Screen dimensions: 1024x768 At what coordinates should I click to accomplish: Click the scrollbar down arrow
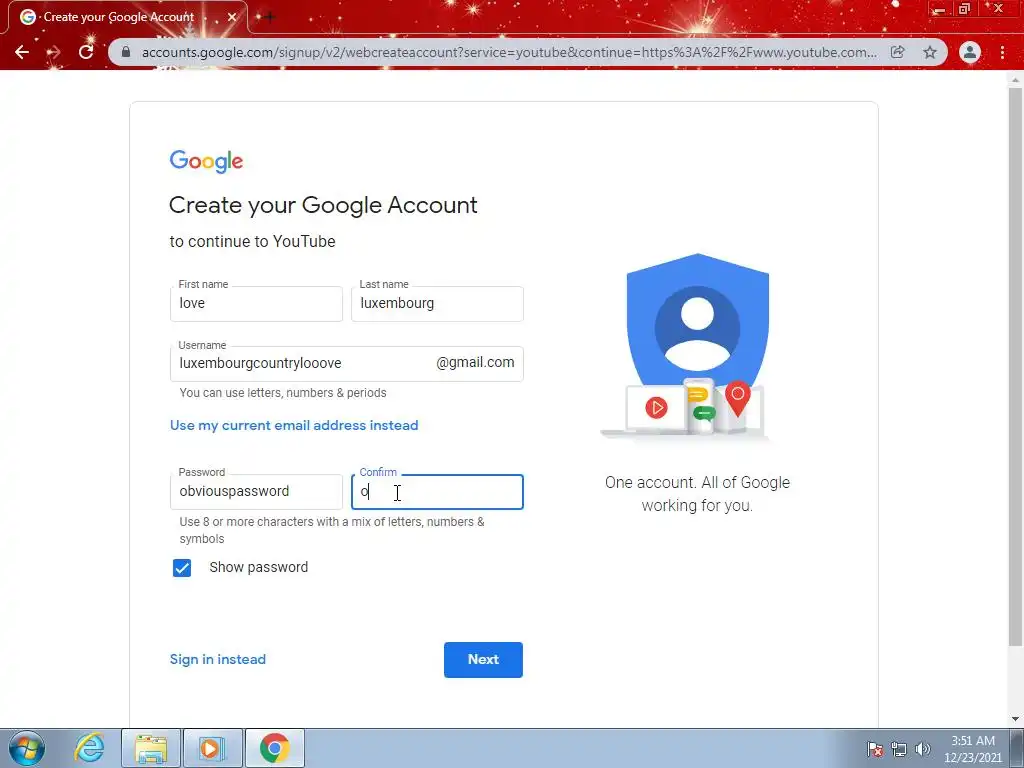[1015, 719]
